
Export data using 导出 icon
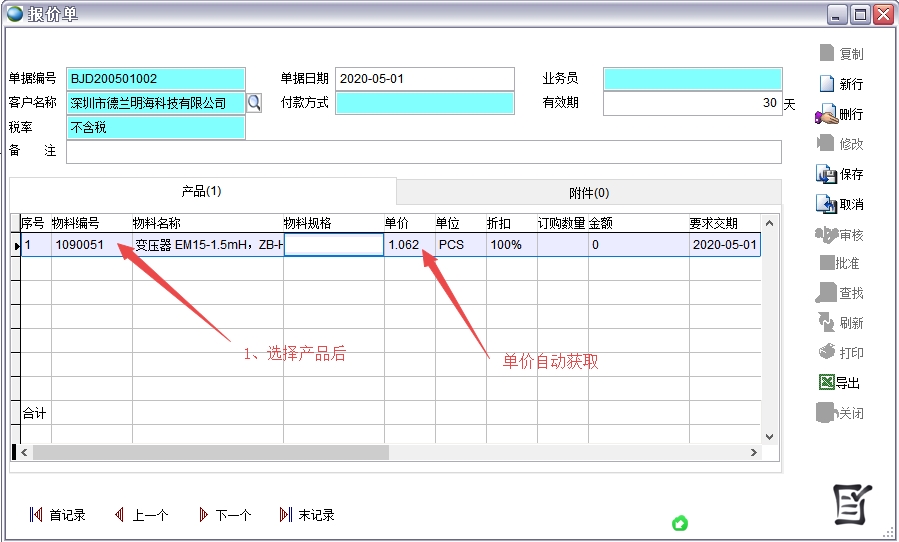pyautogui.click(x=827, y=383)
